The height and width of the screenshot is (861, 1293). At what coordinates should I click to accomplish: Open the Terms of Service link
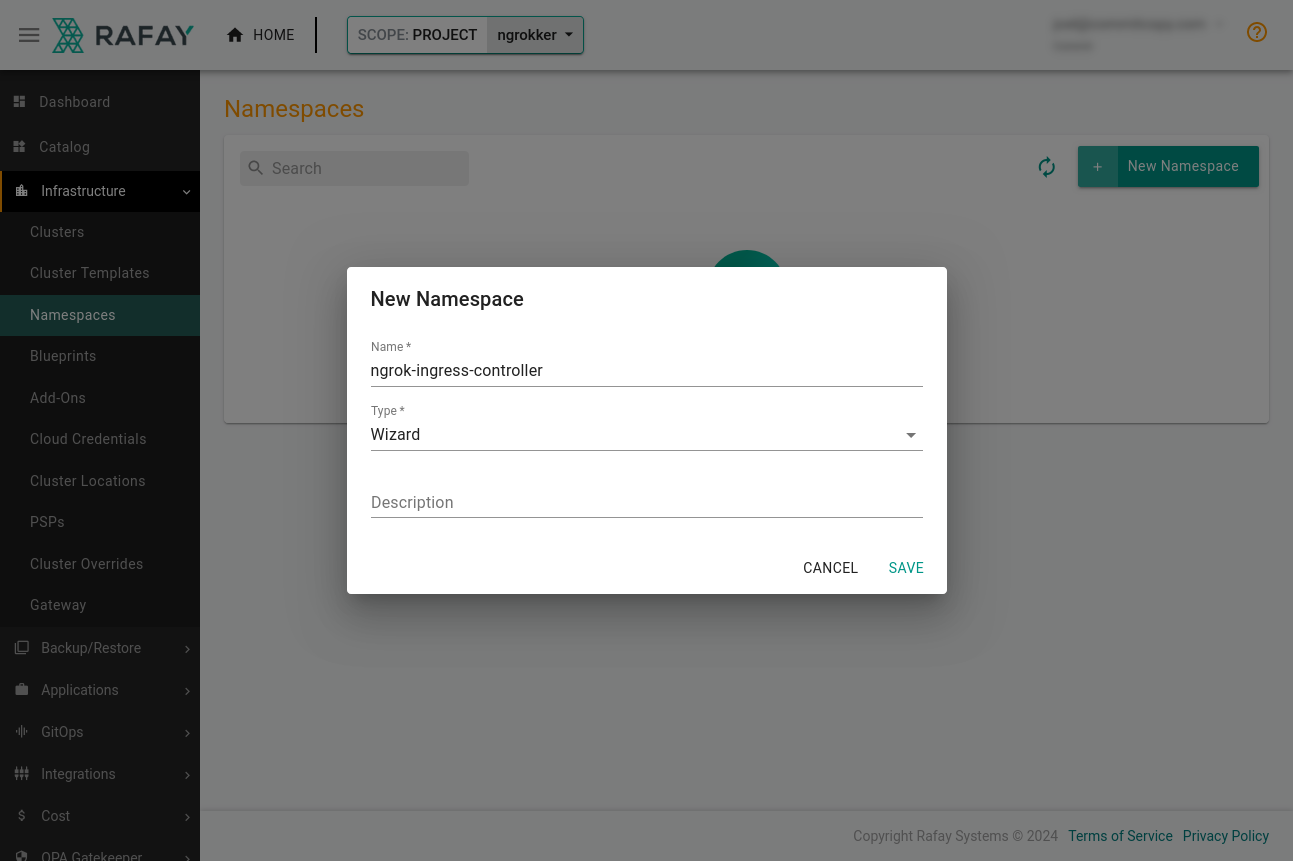(x=1120, y=836)
